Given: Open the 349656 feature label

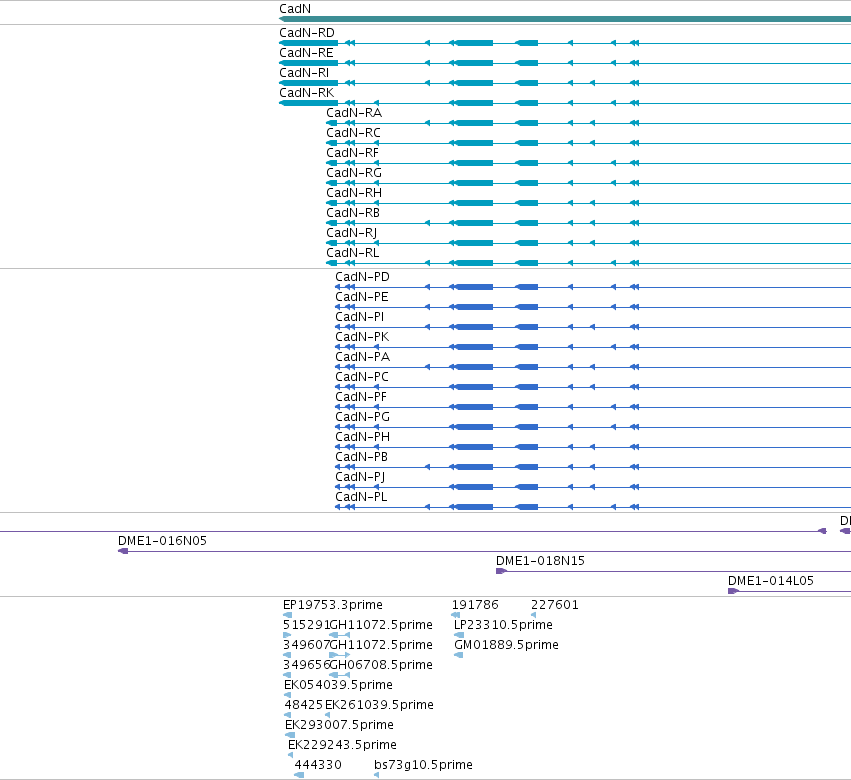Looking at the screenshot, I should [x=306, y=665].
